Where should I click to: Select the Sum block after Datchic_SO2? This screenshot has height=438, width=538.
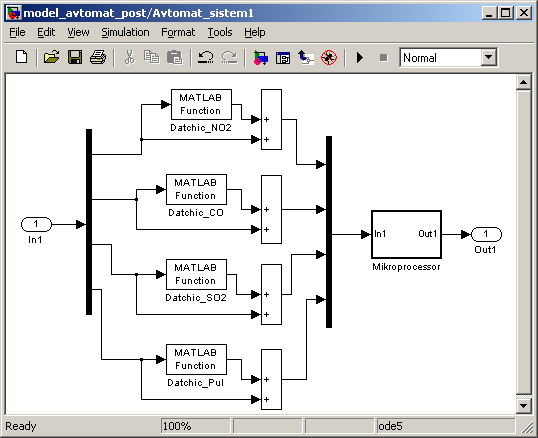pyautogui.click(x=271, y=294)
